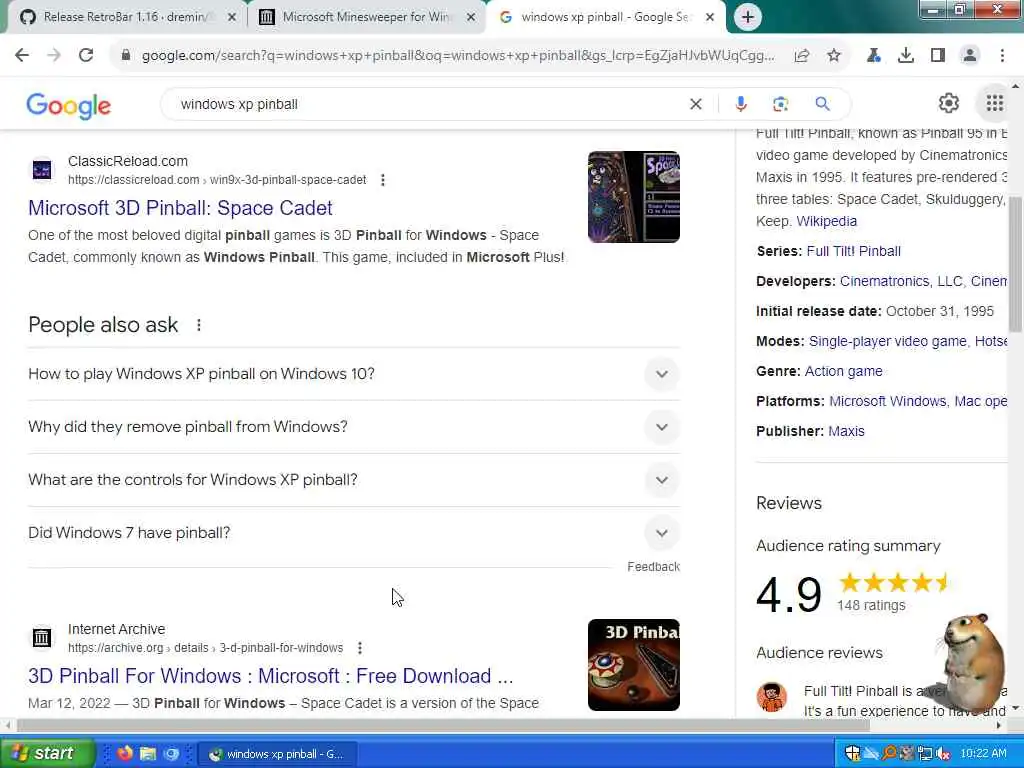Focus the Google search input field
The image size is (1024, 768).
tap(428, 104)
